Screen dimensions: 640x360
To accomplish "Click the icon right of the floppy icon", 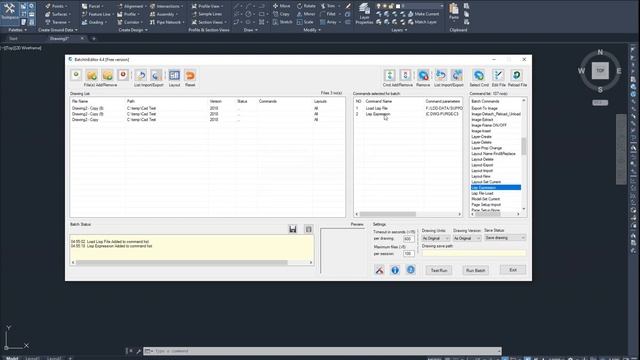I will tap(309, 229).
